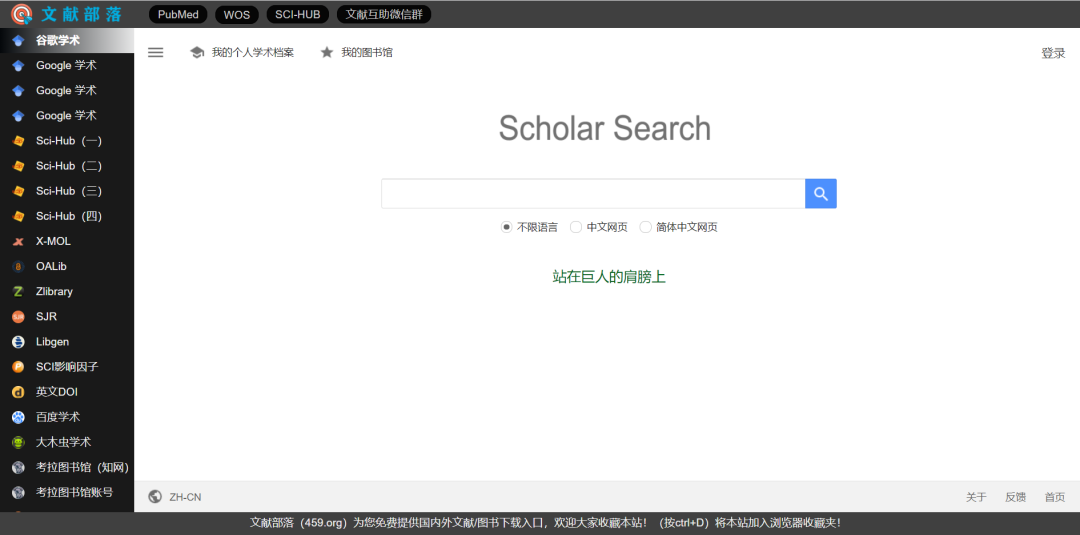Click the 百度学术 paw icon
The width and height of the screenshot is (1080, 535).
[x=19, y=417]
